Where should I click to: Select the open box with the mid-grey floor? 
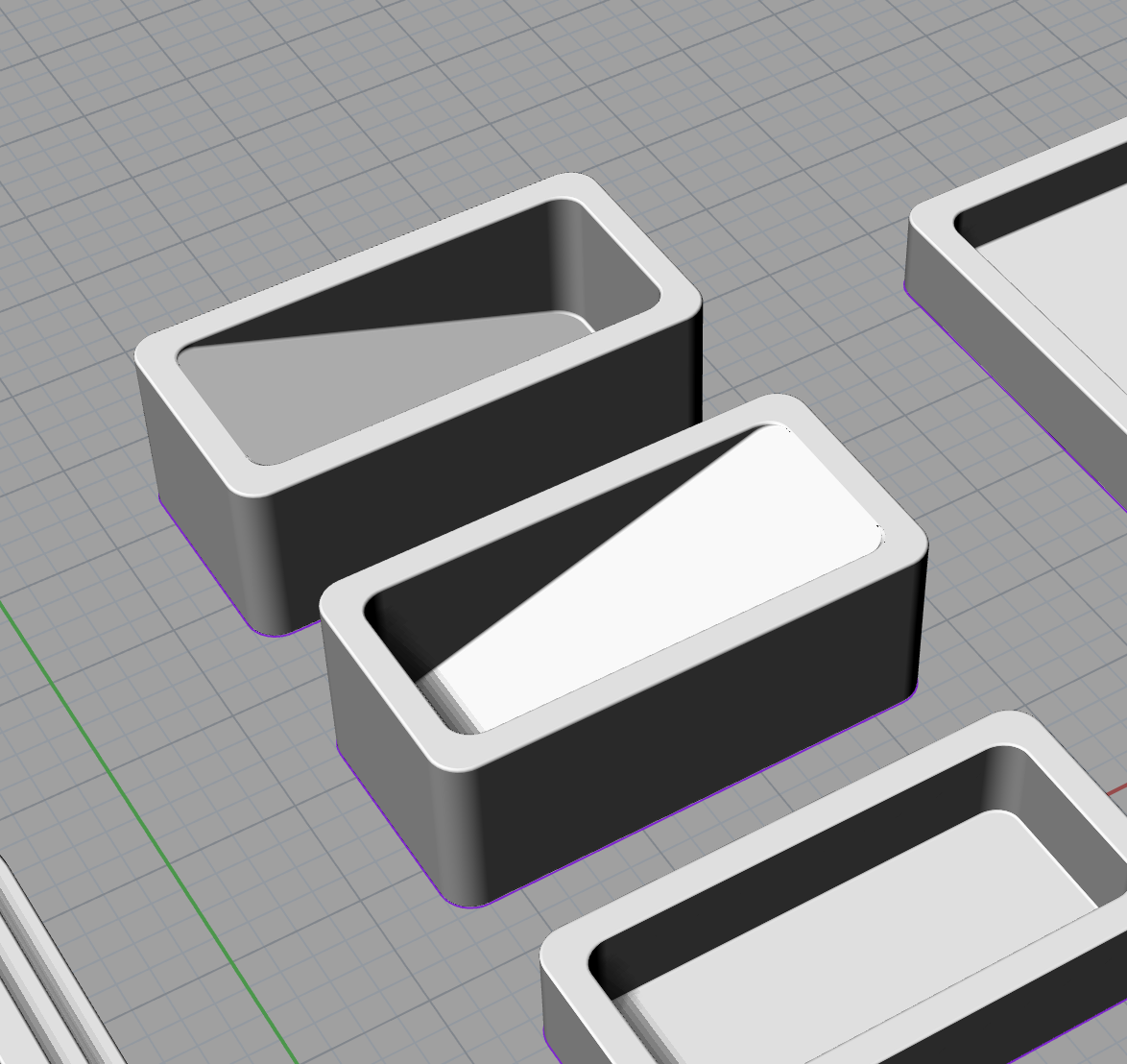coord(419,404)
